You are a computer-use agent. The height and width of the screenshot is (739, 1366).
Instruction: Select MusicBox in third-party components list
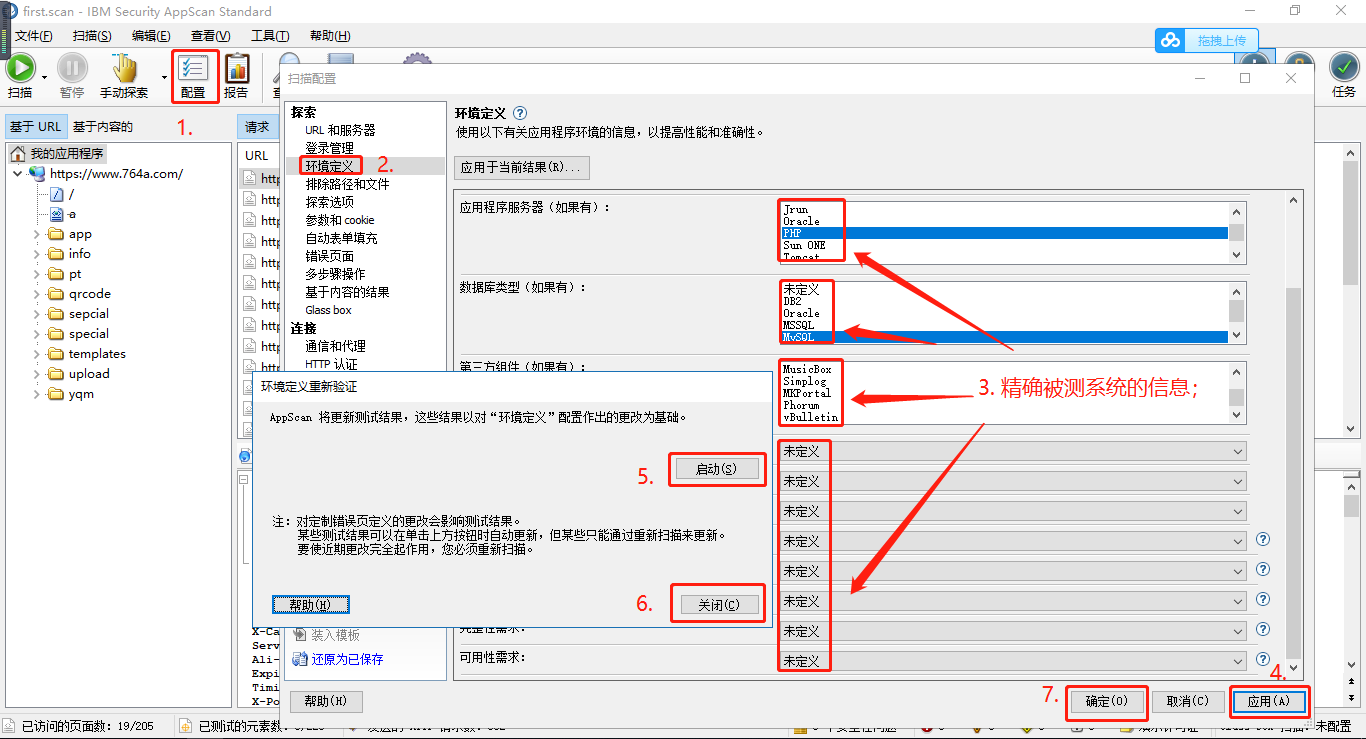click(x=1004, y=369)
